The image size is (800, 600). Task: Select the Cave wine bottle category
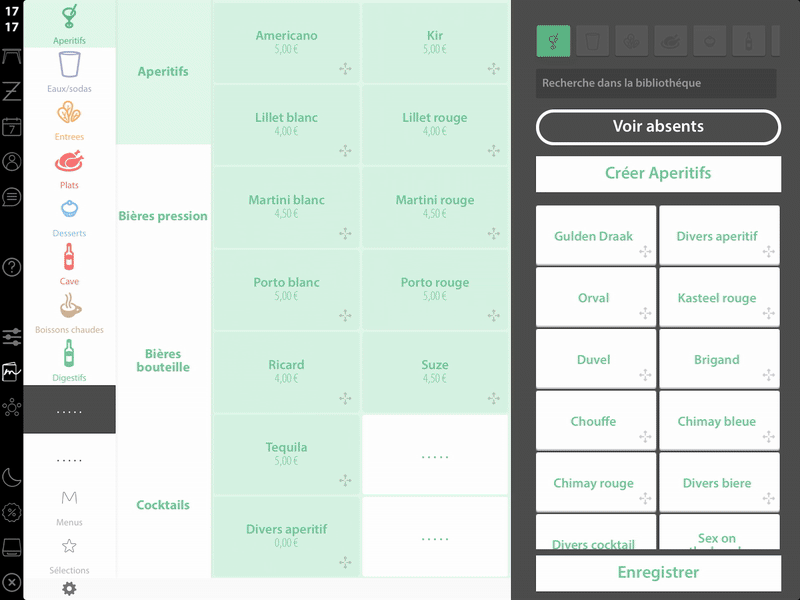69,265
